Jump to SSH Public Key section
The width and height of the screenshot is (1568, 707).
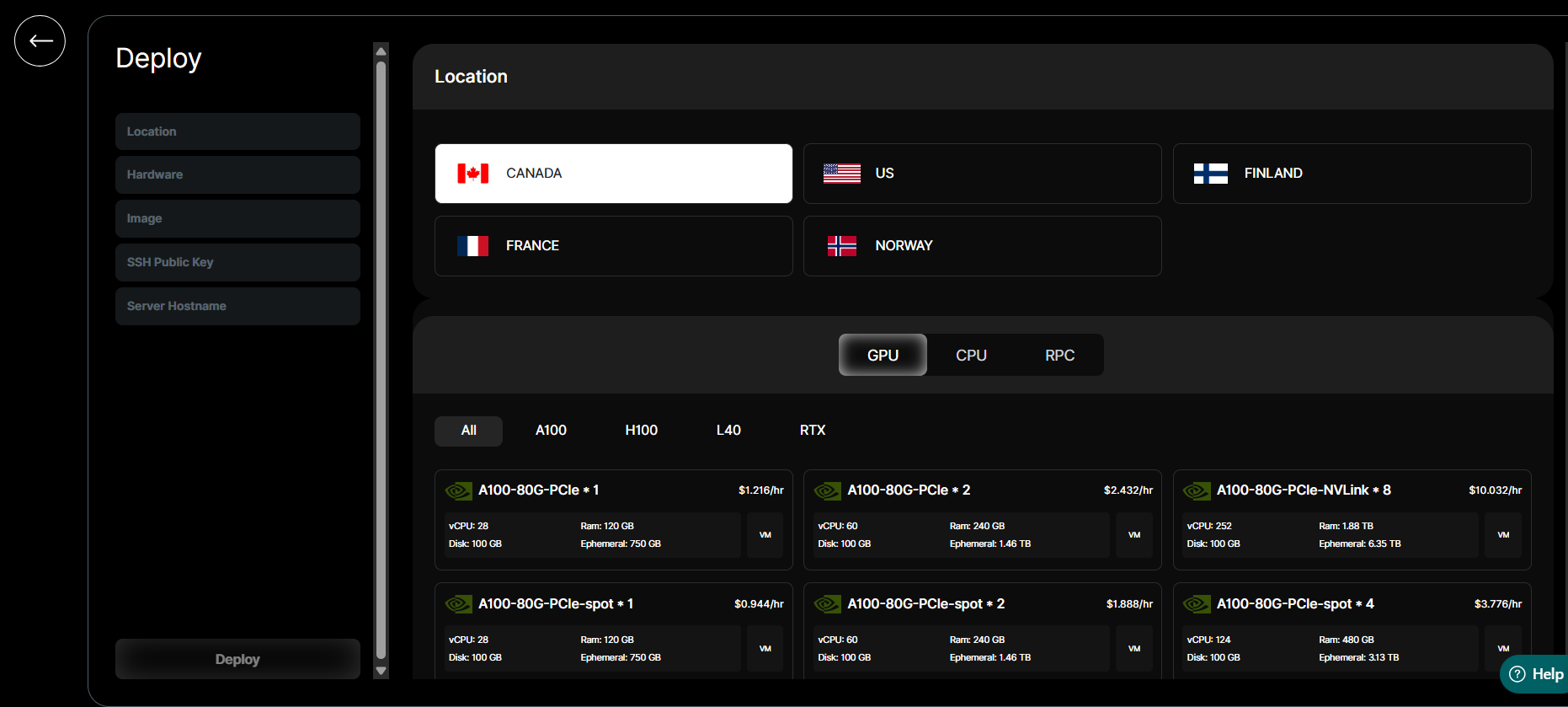tap(237, 262)
